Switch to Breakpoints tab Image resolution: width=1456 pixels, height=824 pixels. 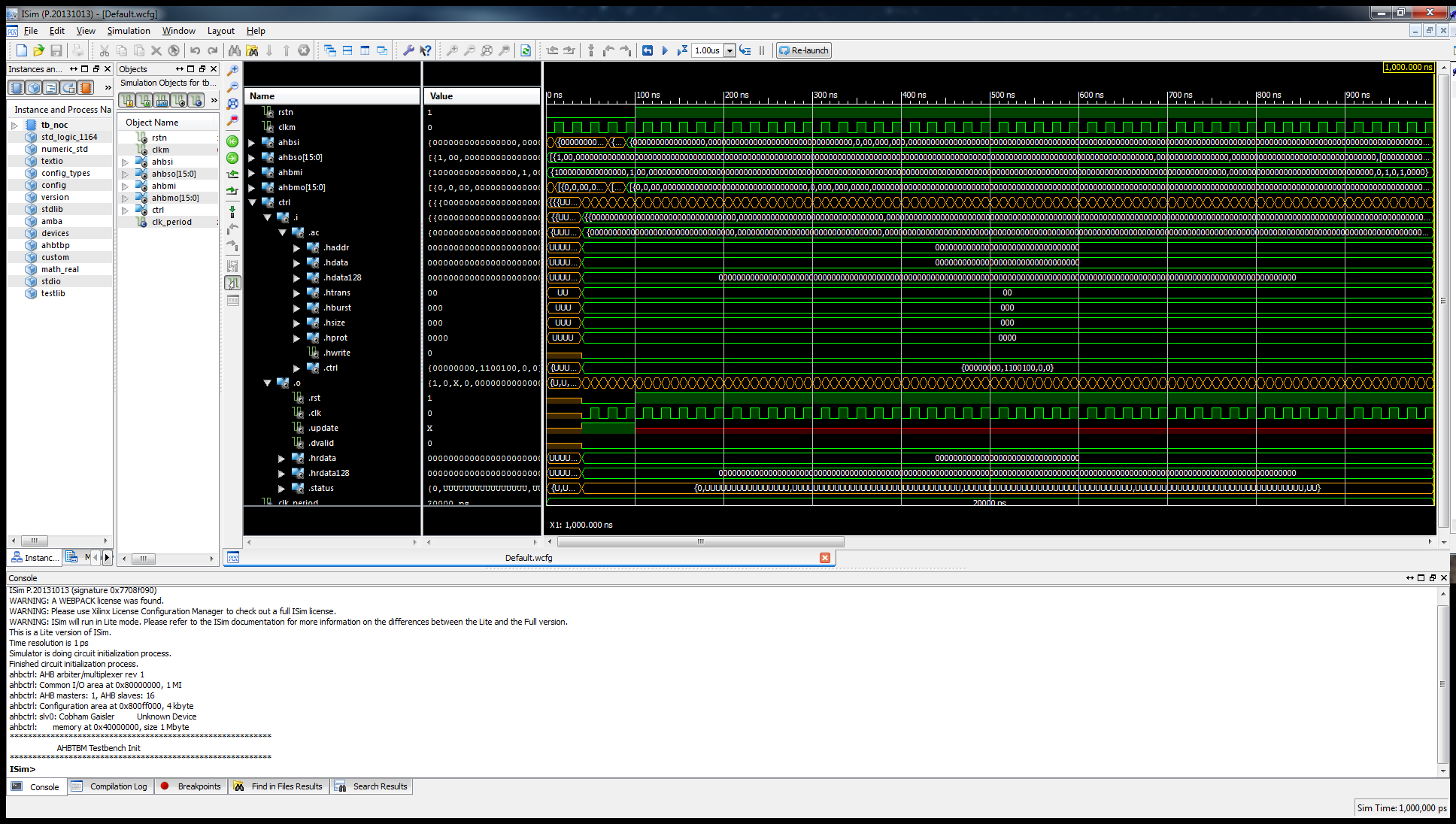coord(192,786)
